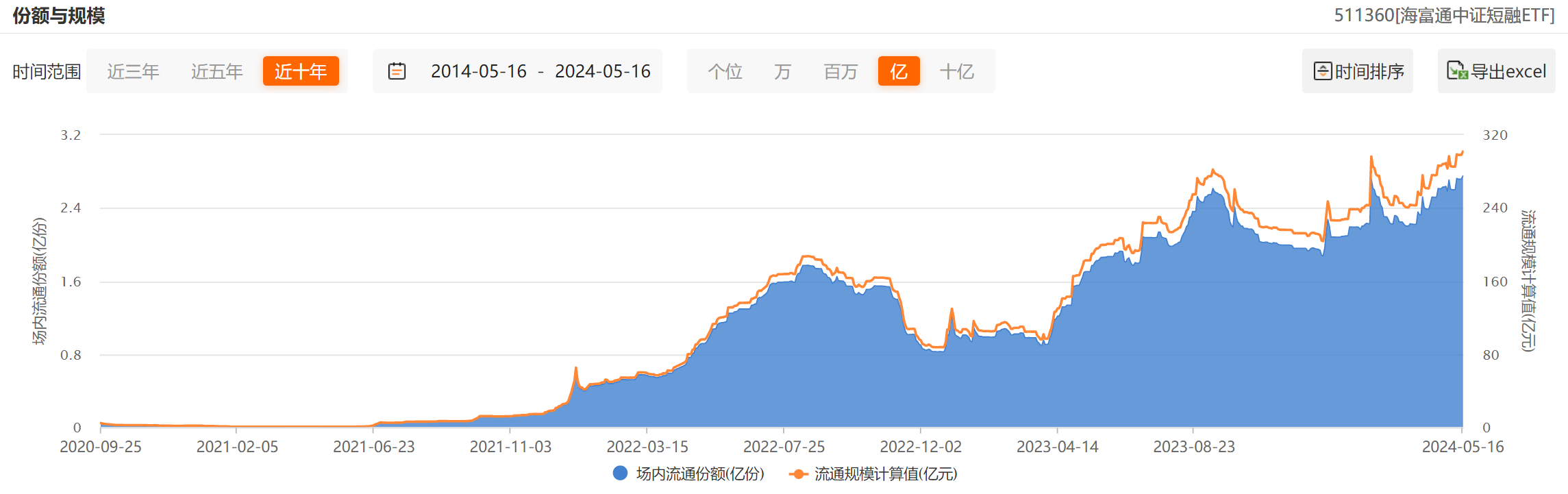Click the right axis title 流通规模计算值(亿元)
This screenshot has height=494, width=1568.
1528,281
